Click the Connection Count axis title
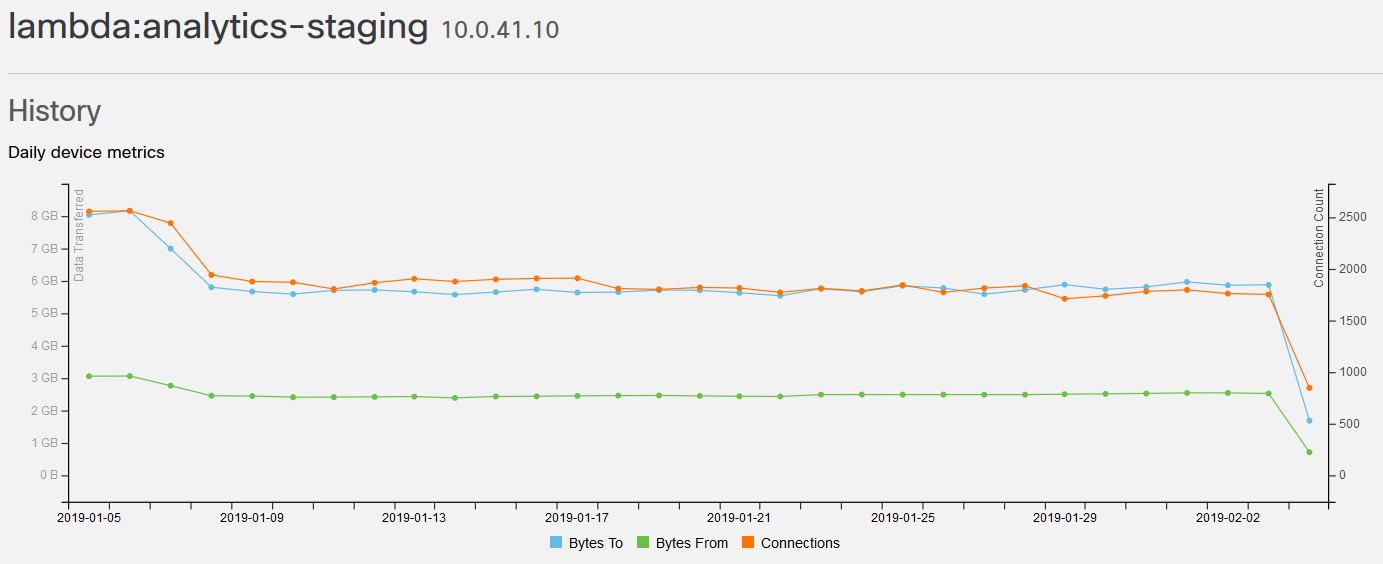 [x=1319, y=237]
